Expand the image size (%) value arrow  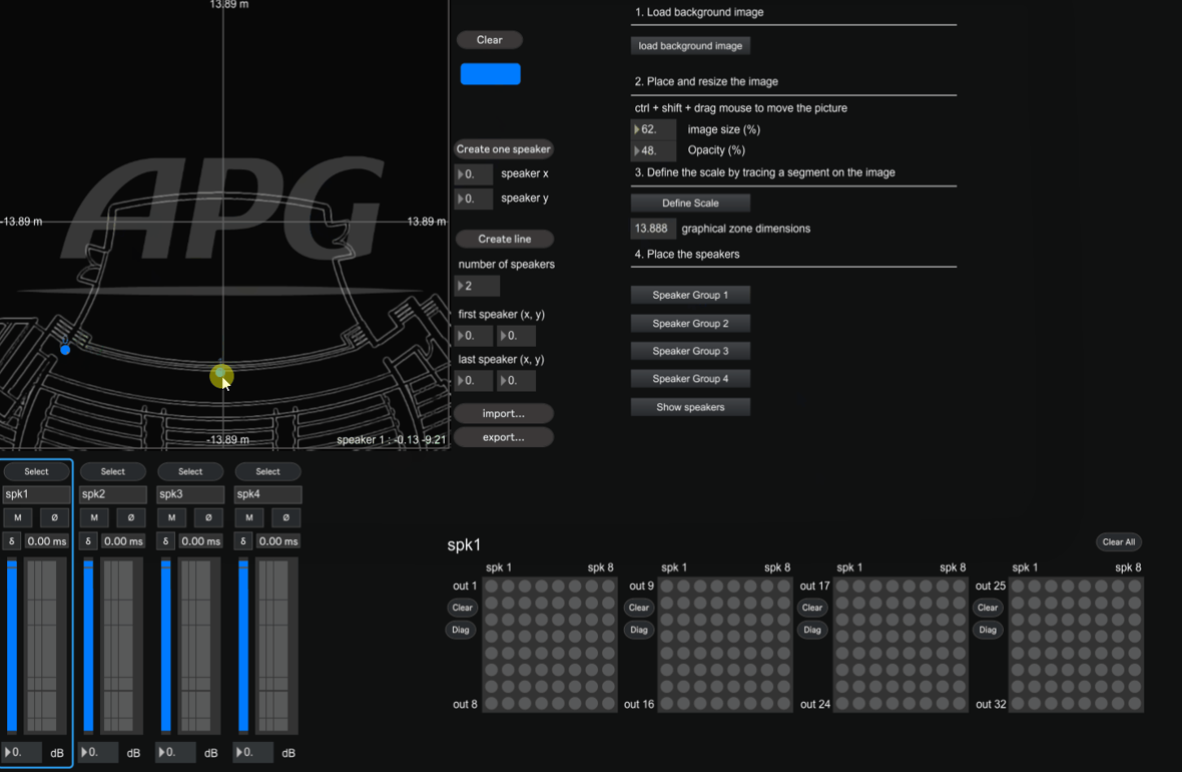pos(639,129)
